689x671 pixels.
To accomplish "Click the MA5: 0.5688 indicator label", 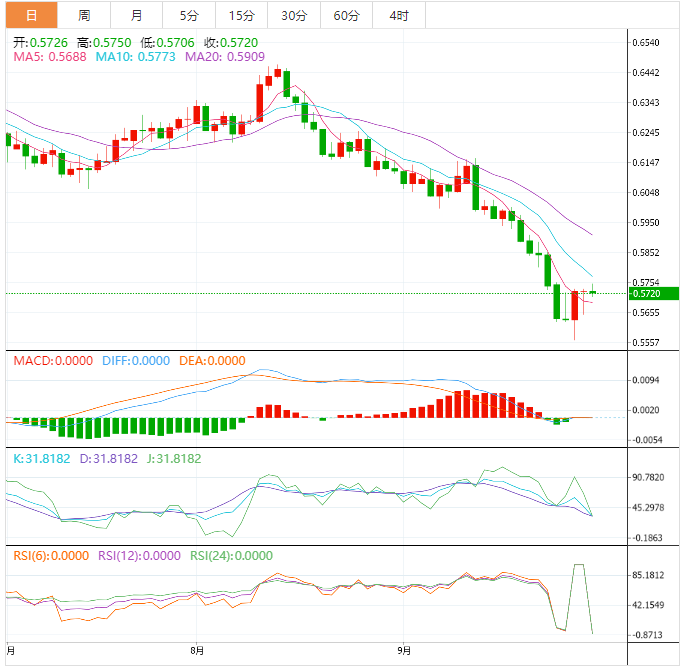I will click(x=50, y=58).
